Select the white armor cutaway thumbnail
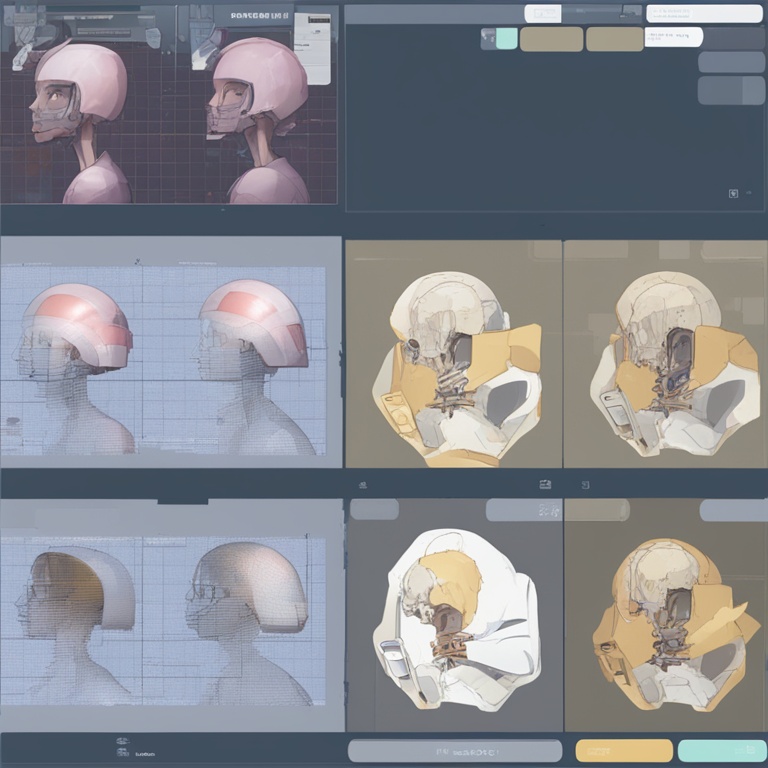Image resolution: width=768 pixels, height=768 pixels. (x=457, y=620)
